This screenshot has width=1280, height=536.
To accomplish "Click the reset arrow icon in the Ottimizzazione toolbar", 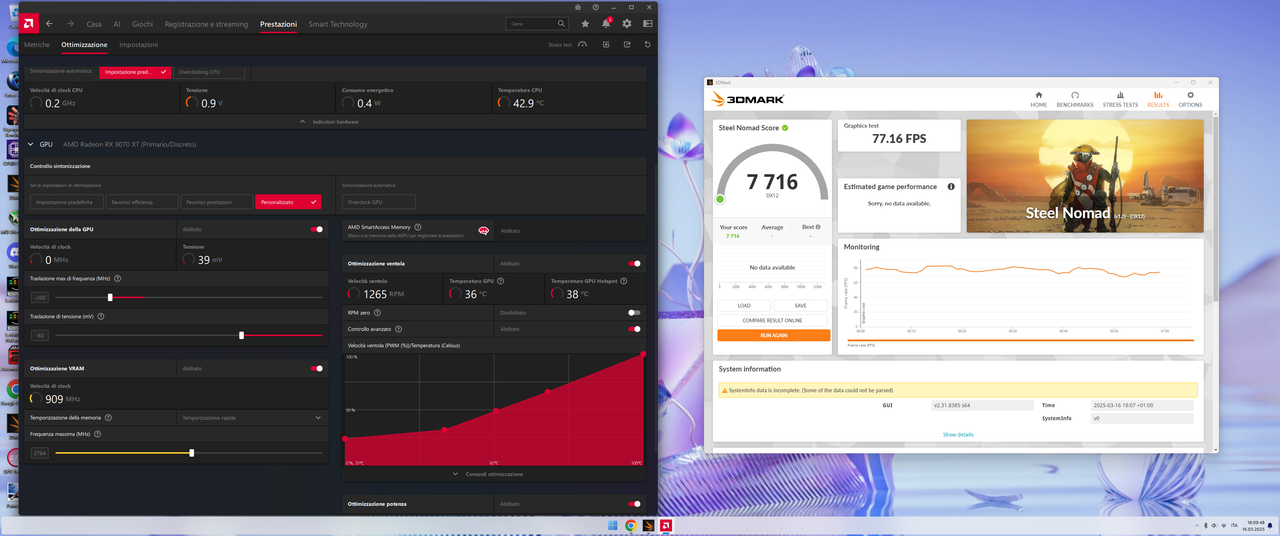I will point(648,44).
